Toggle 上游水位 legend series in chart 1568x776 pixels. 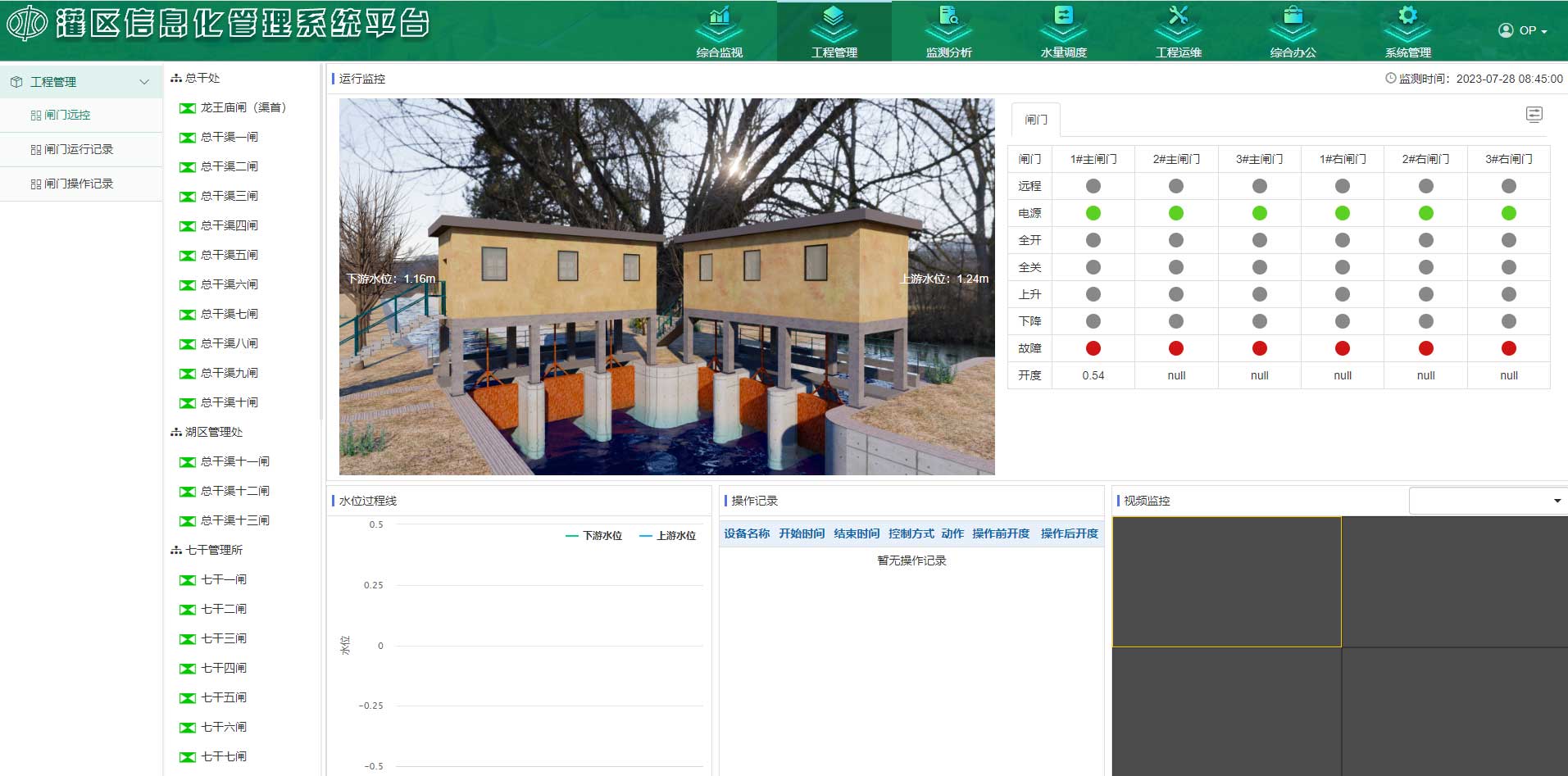[x=667, y=536]
